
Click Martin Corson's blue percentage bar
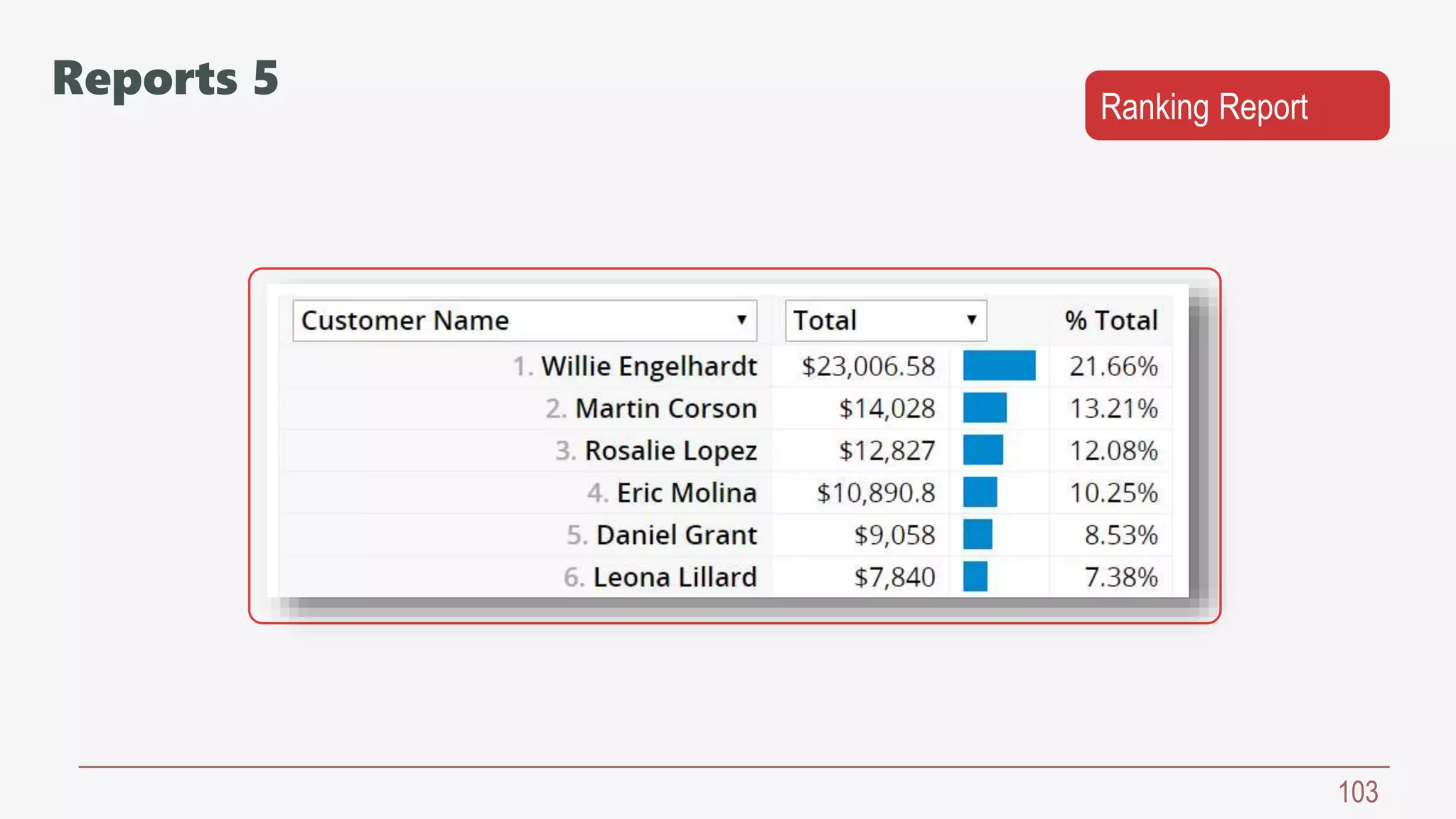[x=985, y=408]
